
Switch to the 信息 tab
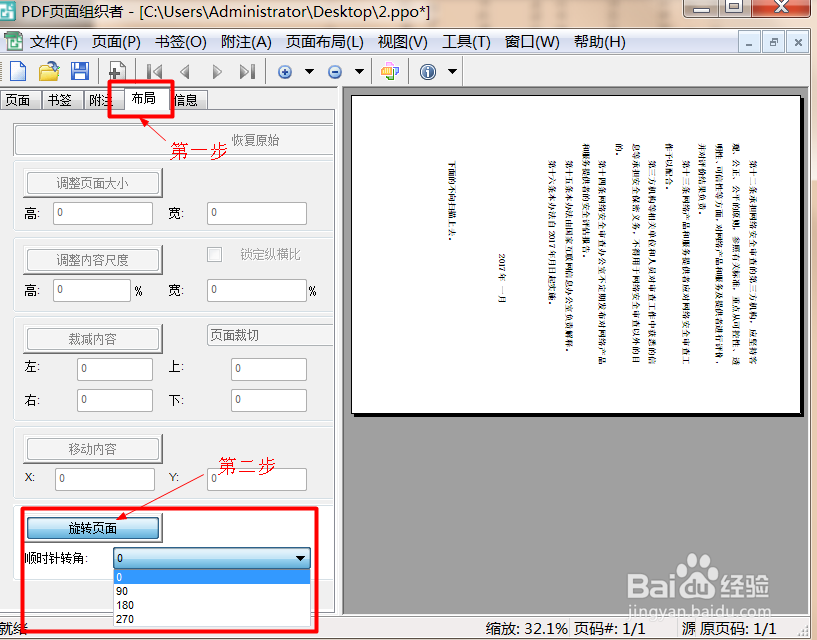click(x=187, y=100)
